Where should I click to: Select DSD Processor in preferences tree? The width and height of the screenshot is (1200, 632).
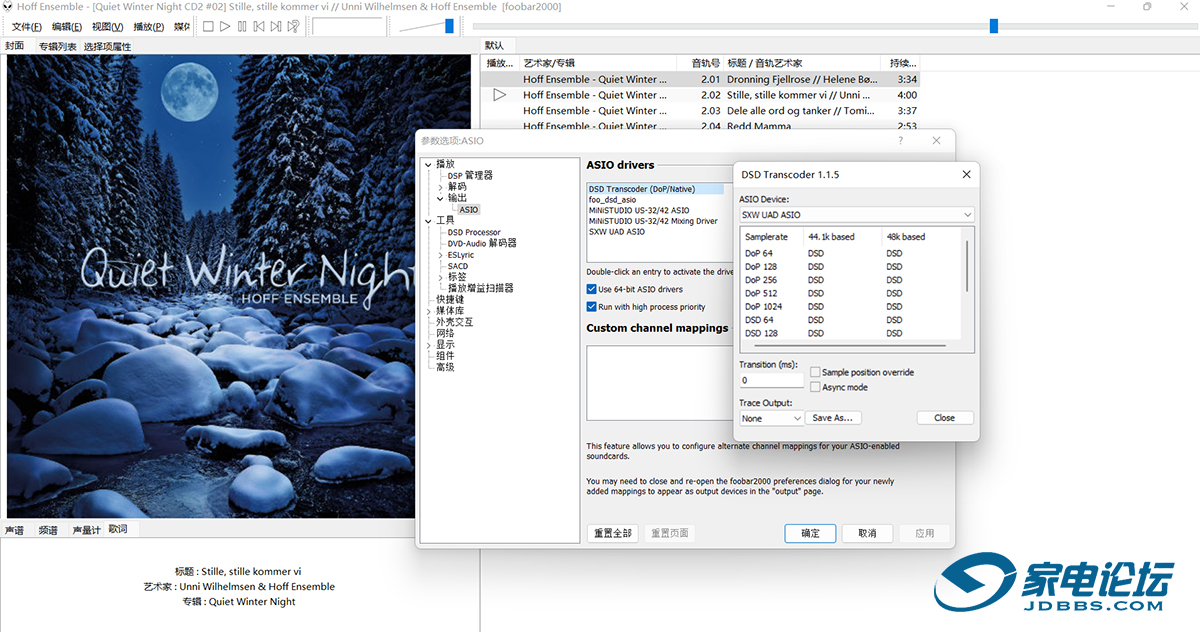[474, 232]
